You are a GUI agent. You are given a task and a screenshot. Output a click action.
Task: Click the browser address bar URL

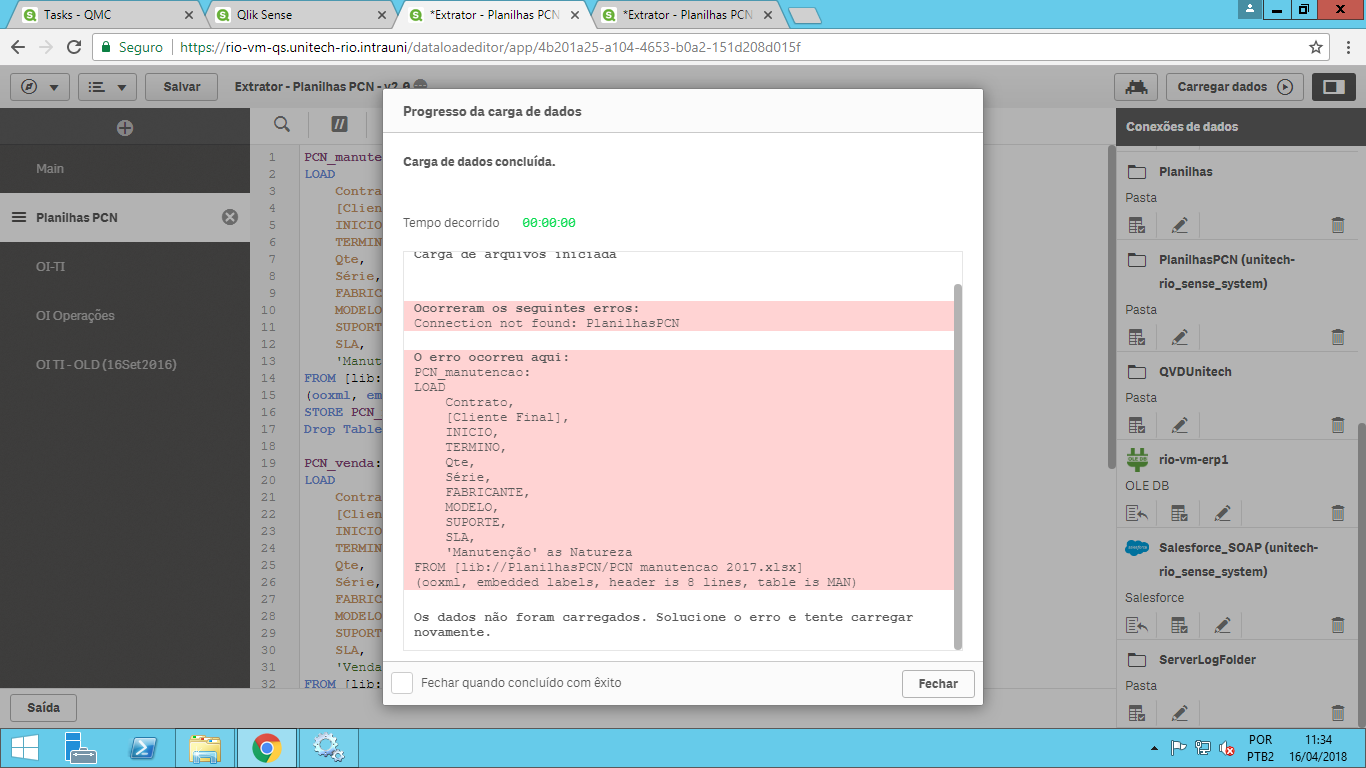tap(491, 47)
